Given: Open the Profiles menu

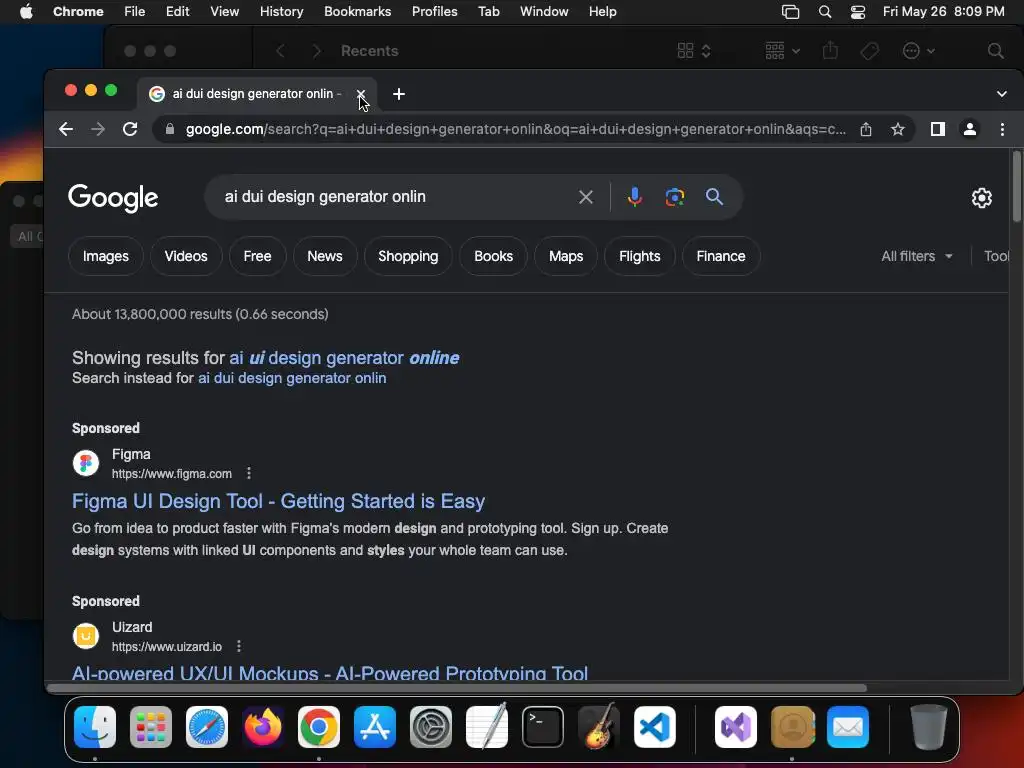Looking at the screenshot, I should [x=434, y=12].
